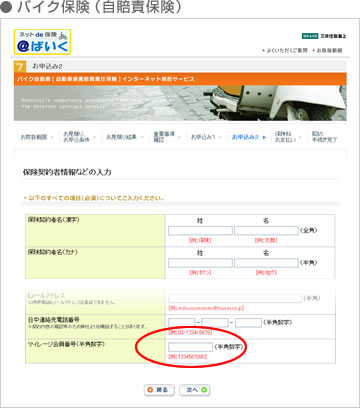Click the green arrow icon on 次へ button

coord(204,390)
